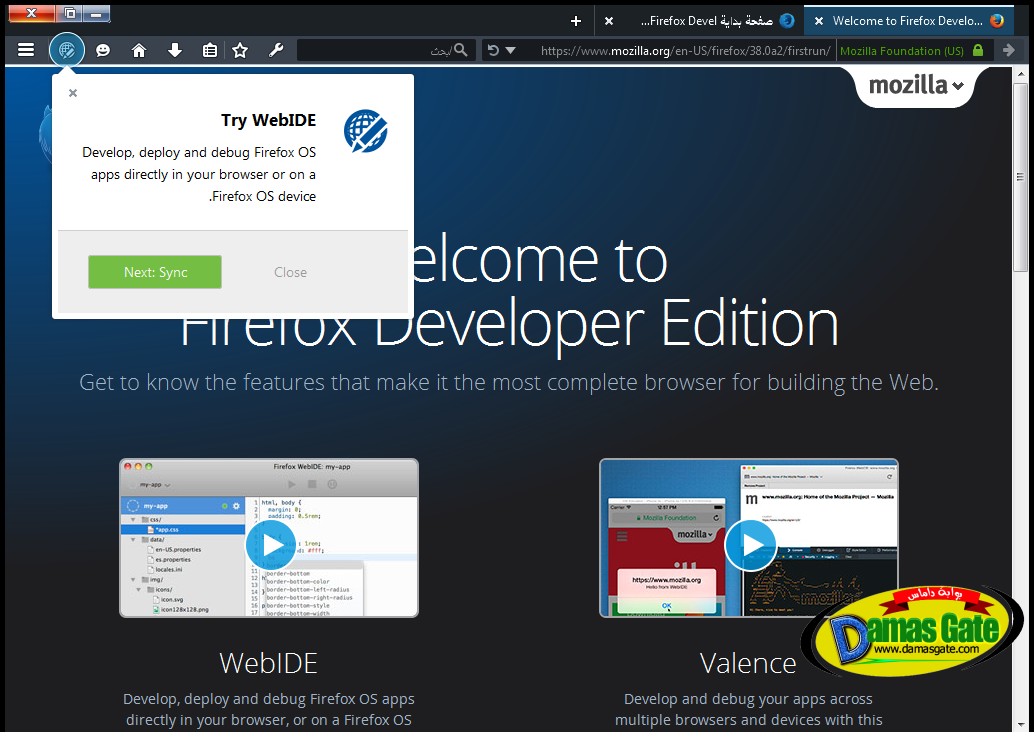Expand the mozilla tab dropdown on page
The image size is (1034, 732).
click(x=916, y=86)
